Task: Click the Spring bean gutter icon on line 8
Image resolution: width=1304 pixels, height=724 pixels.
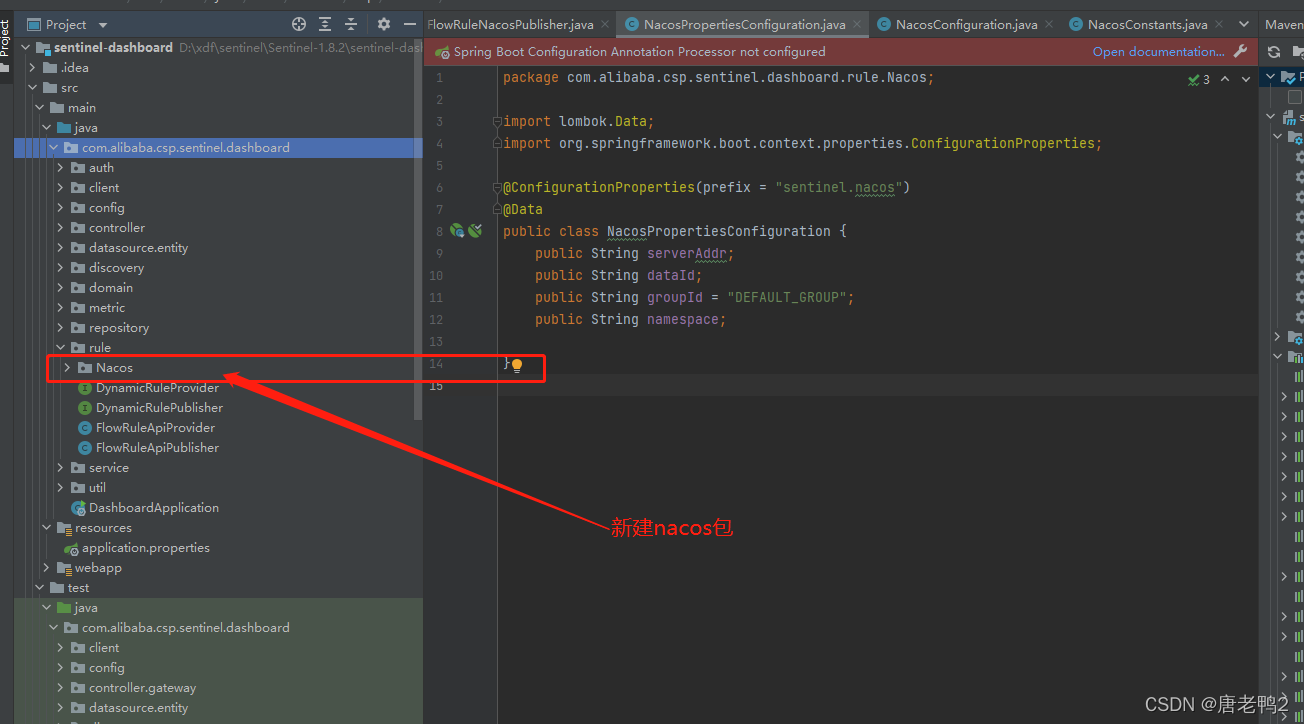Action: (x=457, y=231)
